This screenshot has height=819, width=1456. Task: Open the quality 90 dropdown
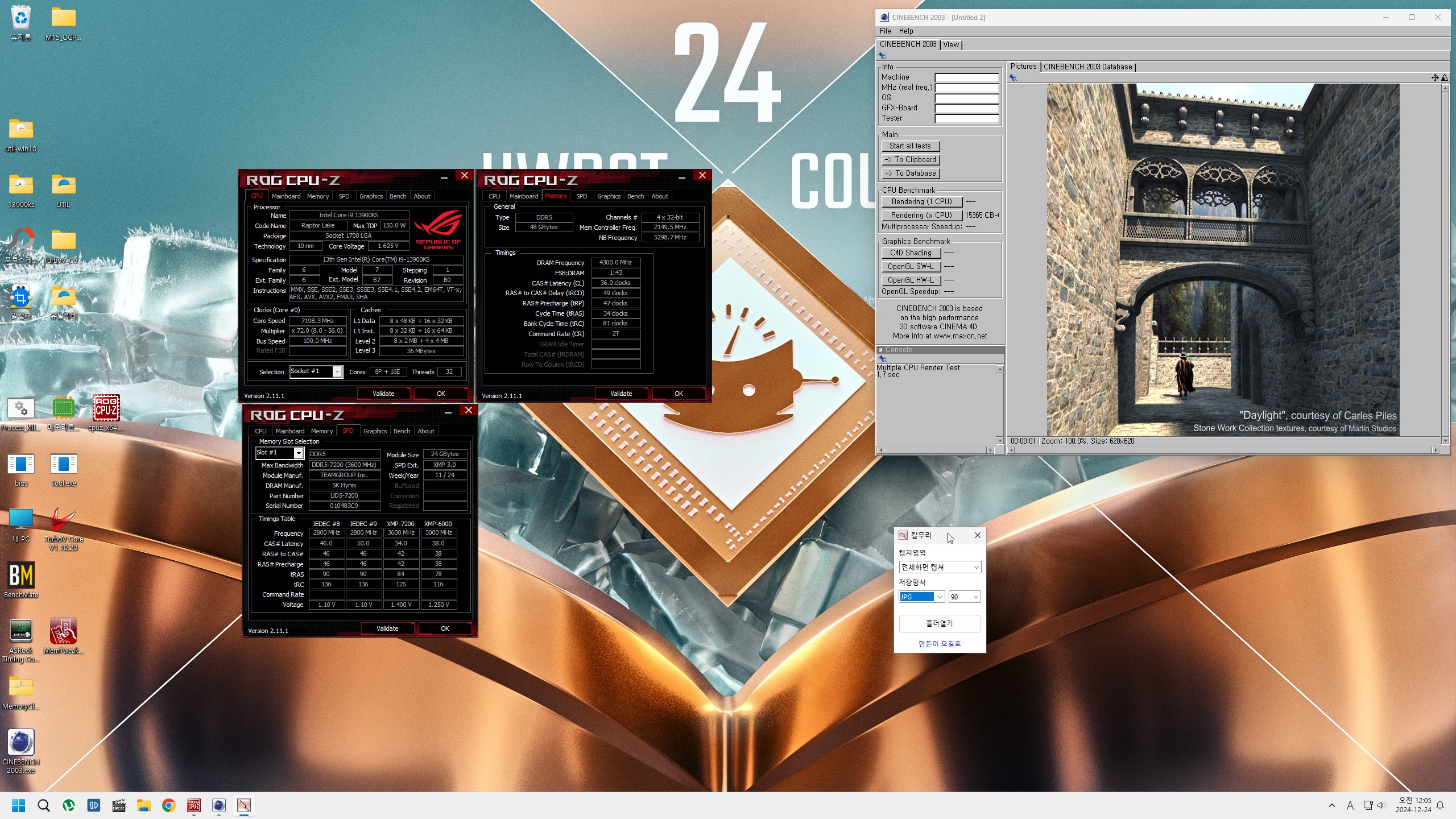click(965, 597)
